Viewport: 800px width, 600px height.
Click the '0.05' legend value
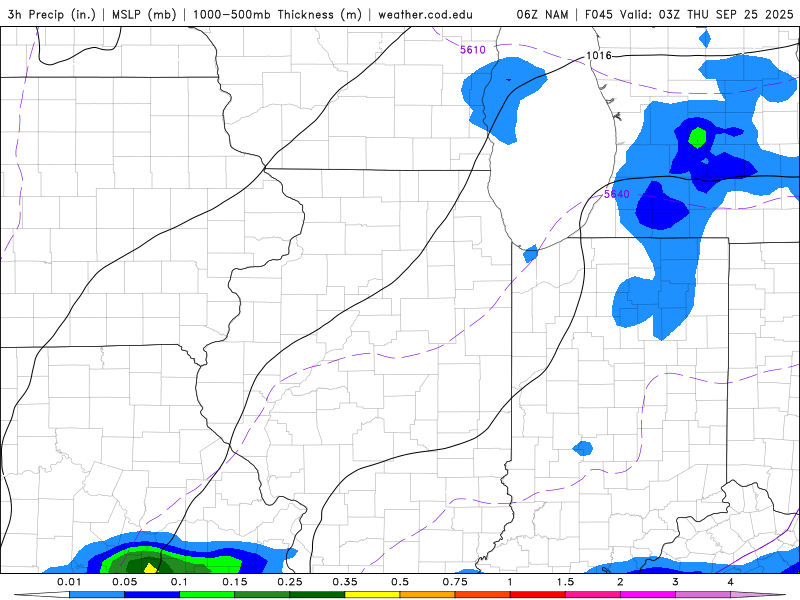click(124, 582)
